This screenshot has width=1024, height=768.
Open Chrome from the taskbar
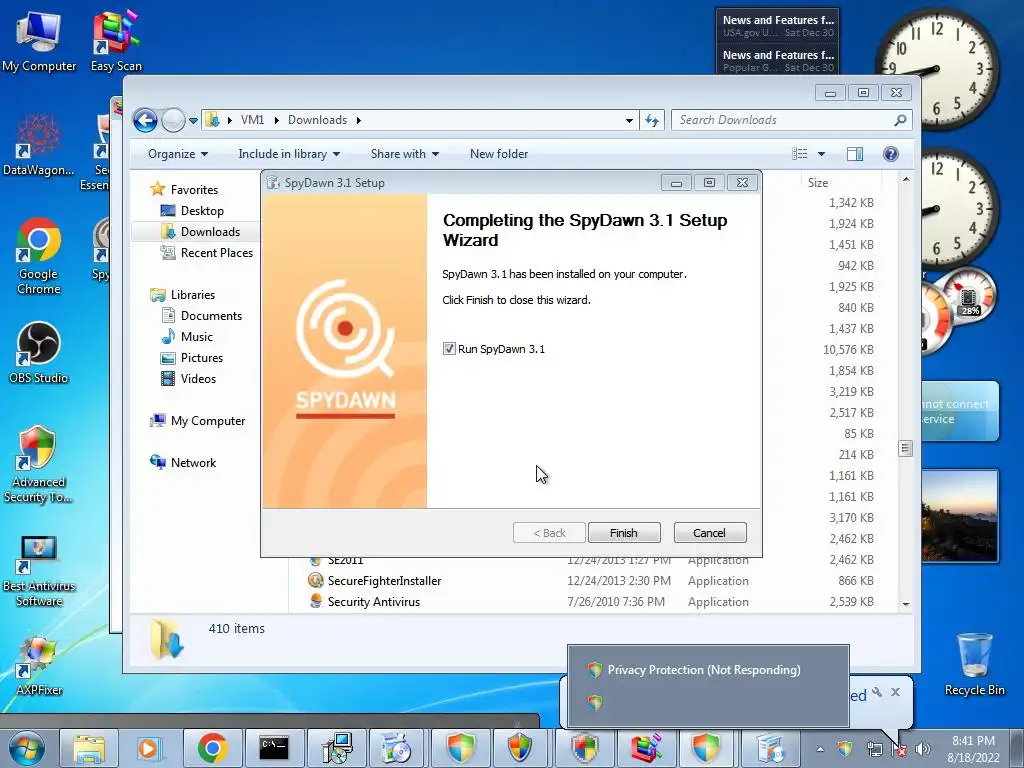[x=212, y=748]
